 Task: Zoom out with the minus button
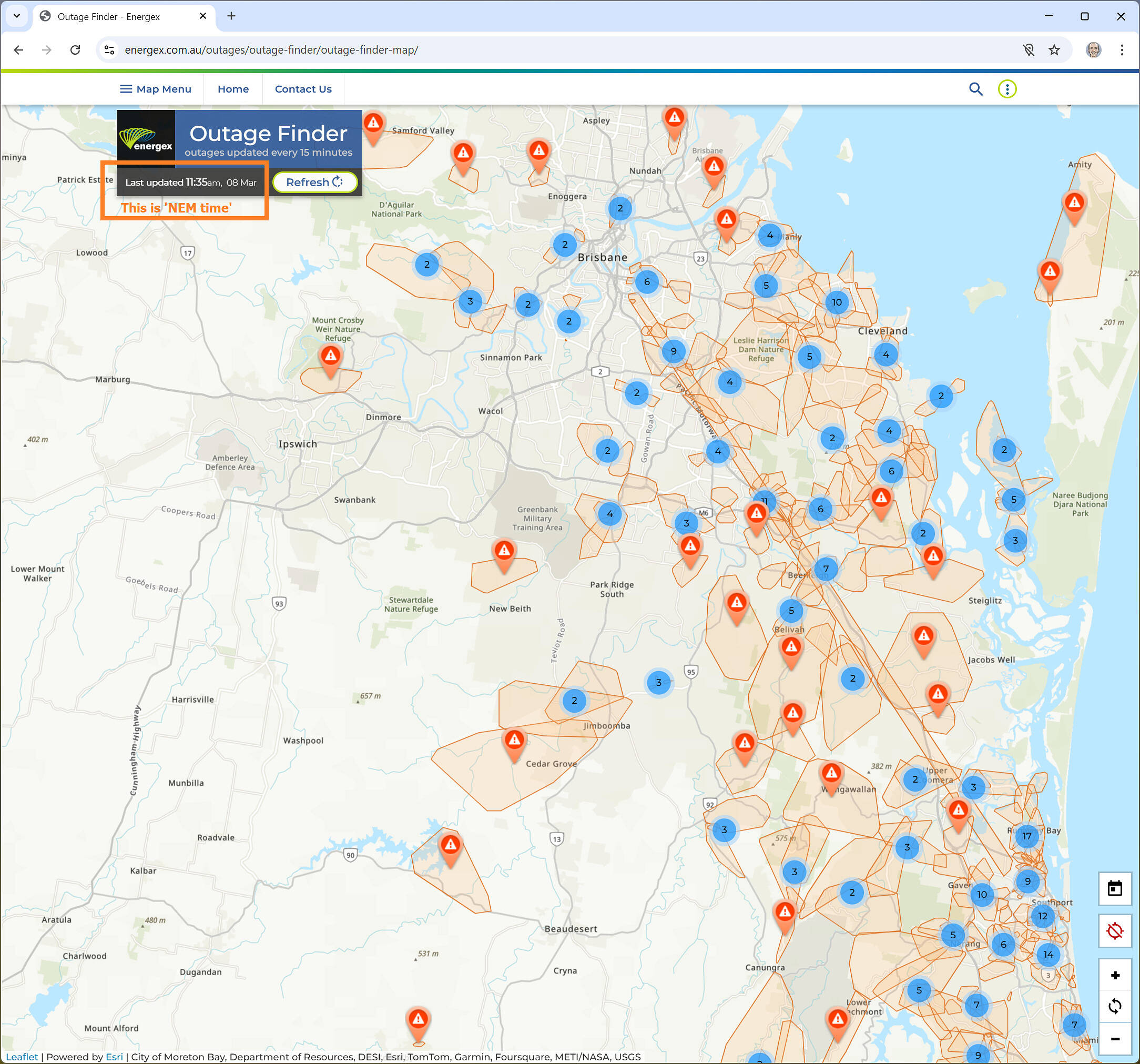1115,1038
